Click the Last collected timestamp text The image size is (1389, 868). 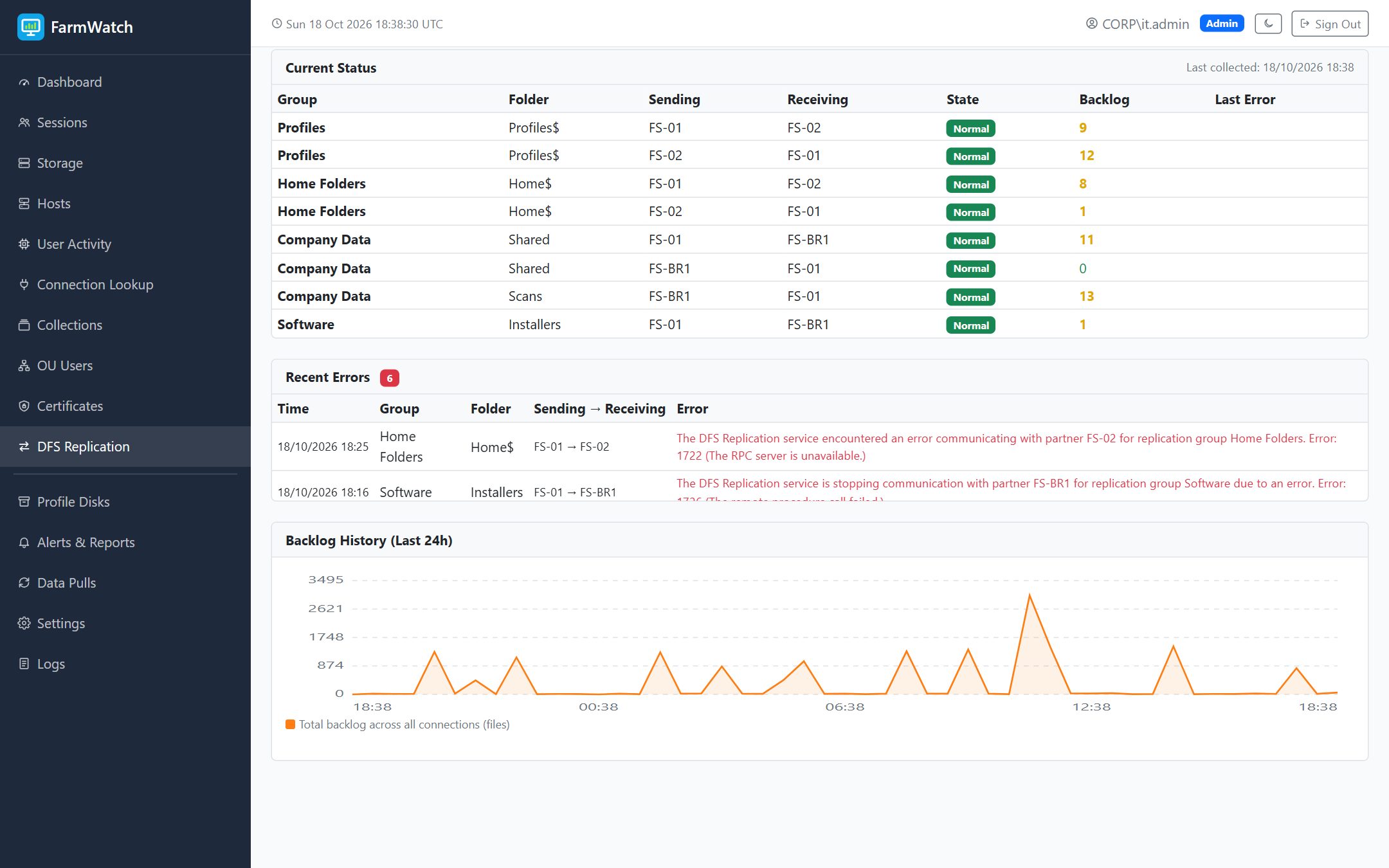point(1270,68)
